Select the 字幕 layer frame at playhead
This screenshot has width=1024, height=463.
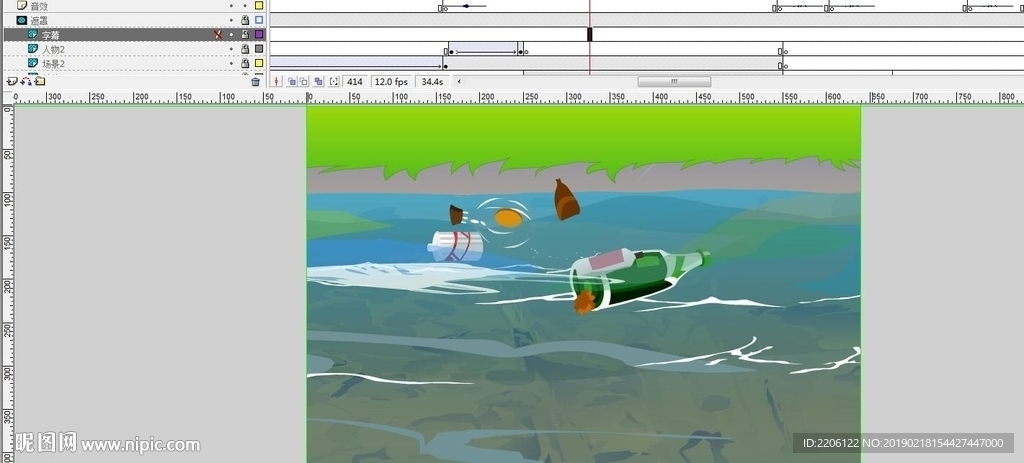tap(590, 35)
